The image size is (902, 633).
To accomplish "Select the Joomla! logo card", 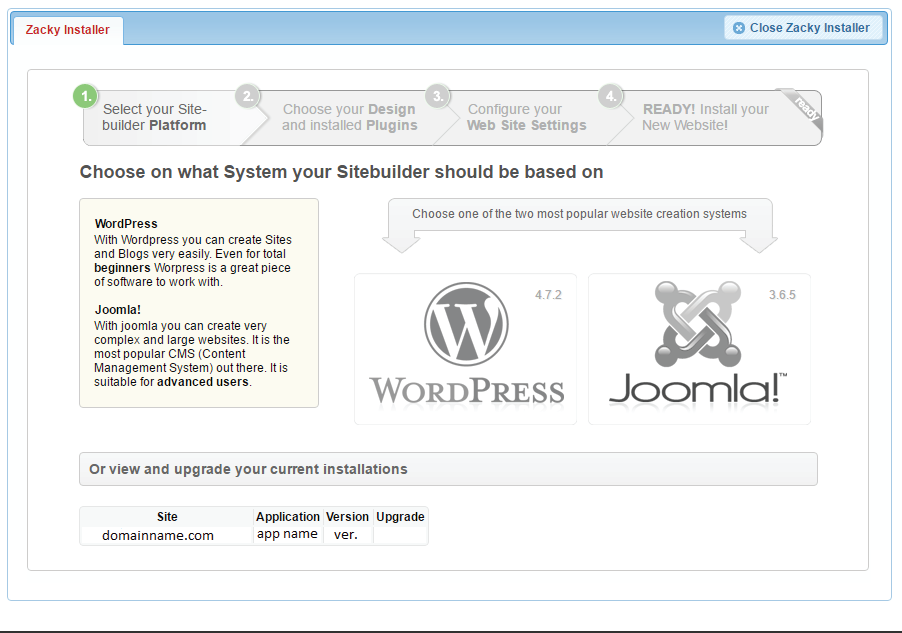I will pyautogui.click(x=699, y=349).
